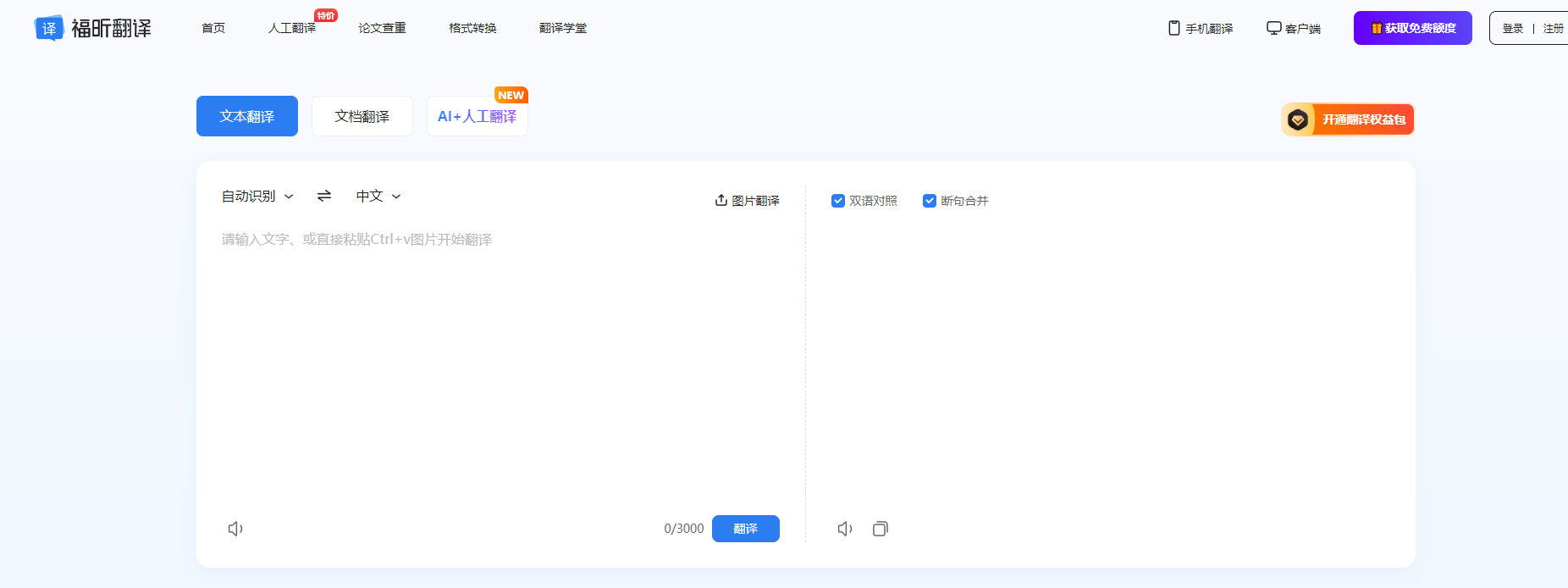
Task: Click the 图片翻译 link
Action: [x=747, y=201]
